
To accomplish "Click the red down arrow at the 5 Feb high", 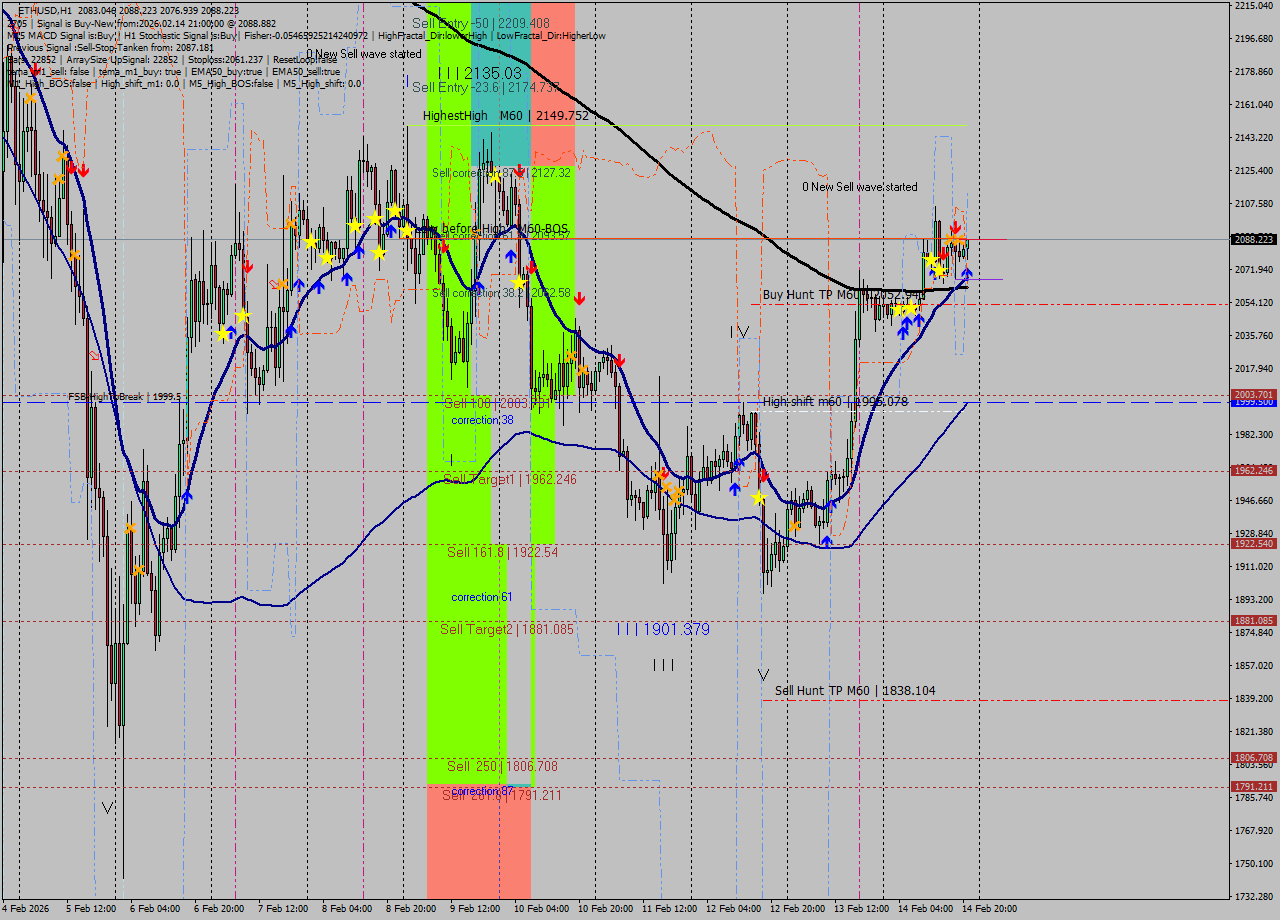I will (x=71, y=168).
